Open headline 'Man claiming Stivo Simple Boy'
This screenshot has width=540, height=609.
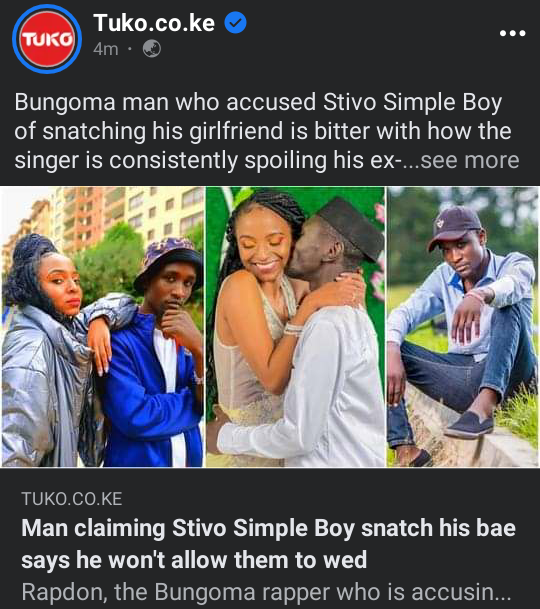click(268, 528)
